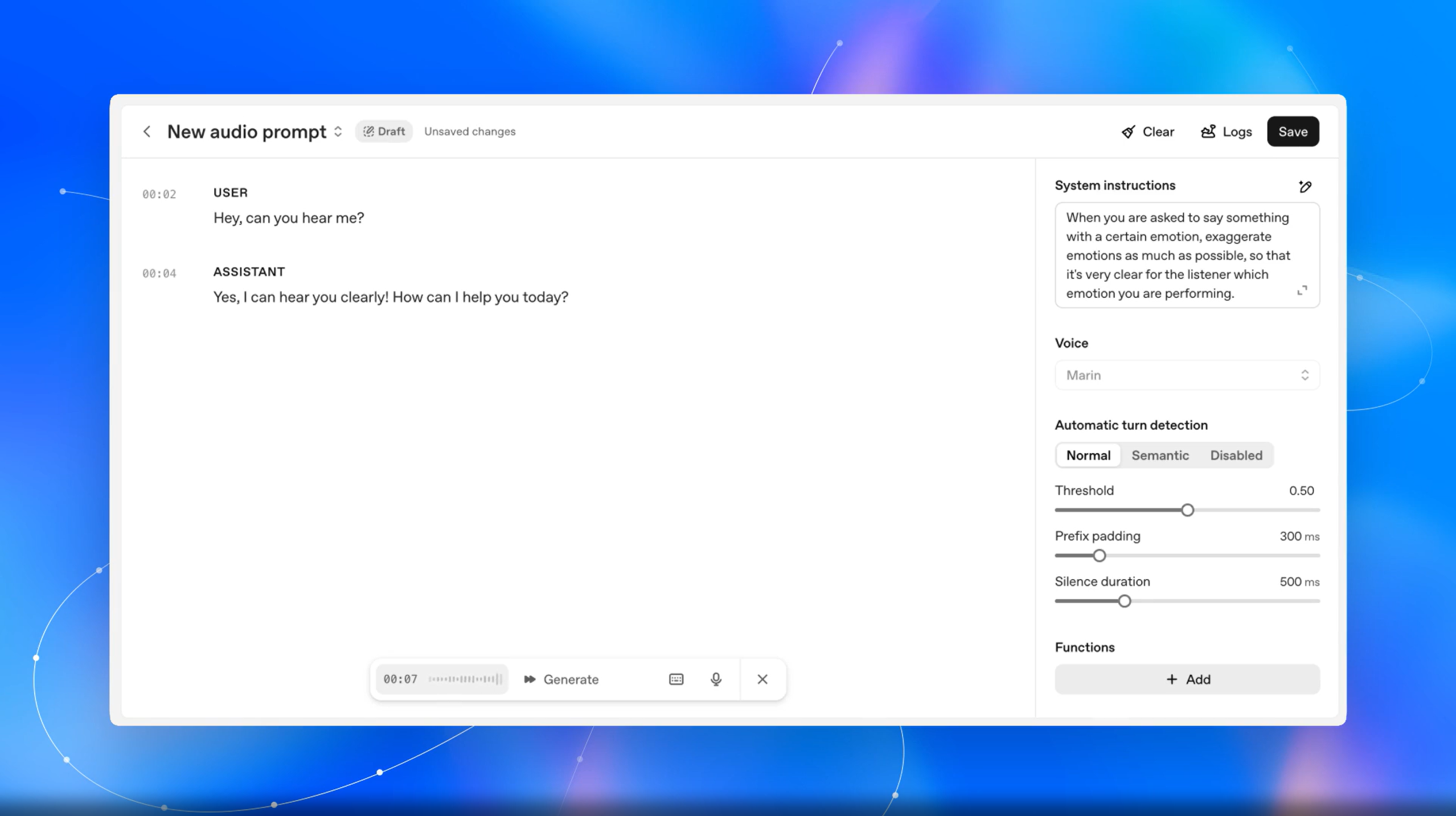Click the 'New audio prompt' title
Screen dimensions: 1456x816
247,132
